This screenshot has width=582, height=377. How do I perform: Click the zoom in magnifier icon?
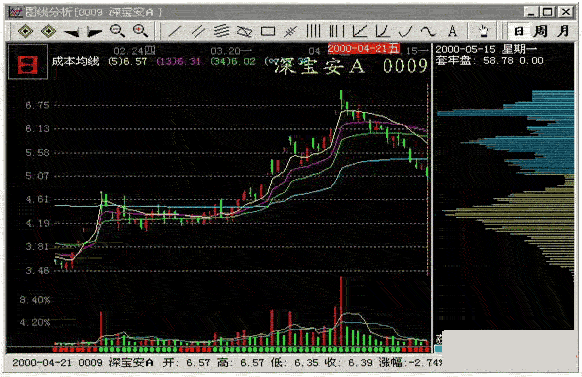coord(141,31)
